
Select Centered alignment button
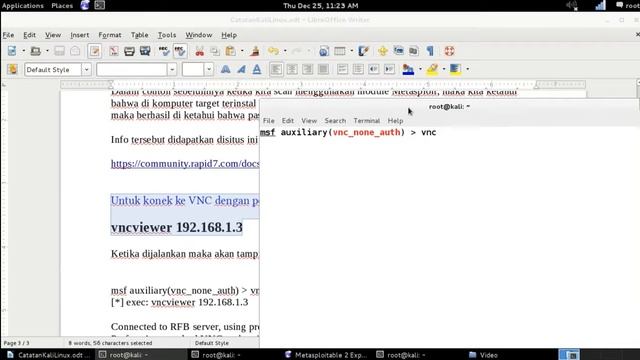click(292, 69)
